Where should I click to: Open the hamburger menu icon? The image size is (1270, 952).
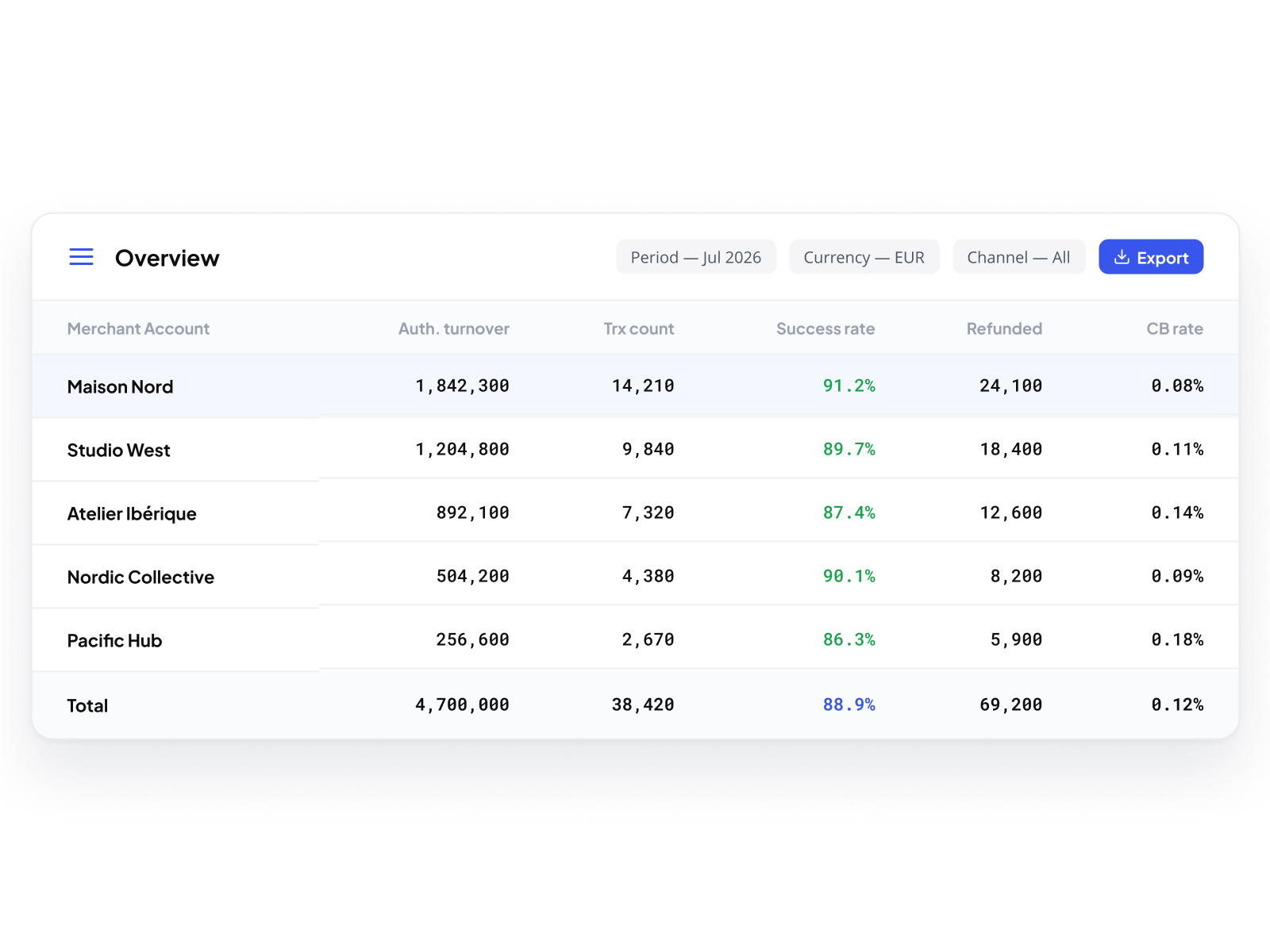[81, 257]
